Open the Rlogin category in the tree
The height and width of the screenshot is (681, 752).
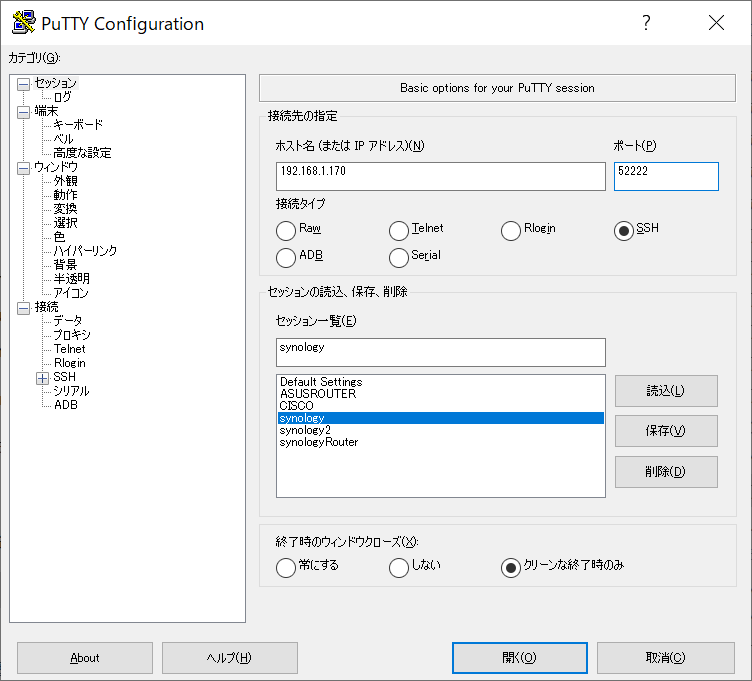pos(70,363)
